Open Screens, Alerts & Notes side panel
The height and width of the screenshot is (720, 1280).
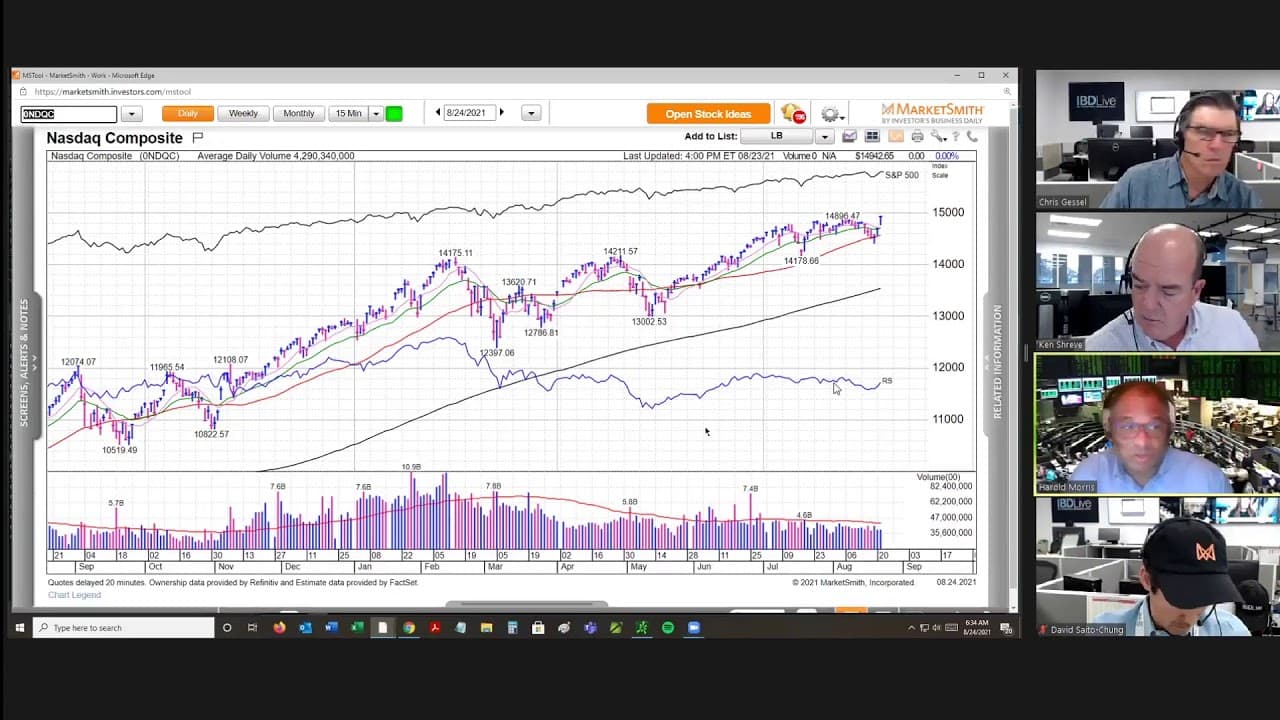pos(25,363)
